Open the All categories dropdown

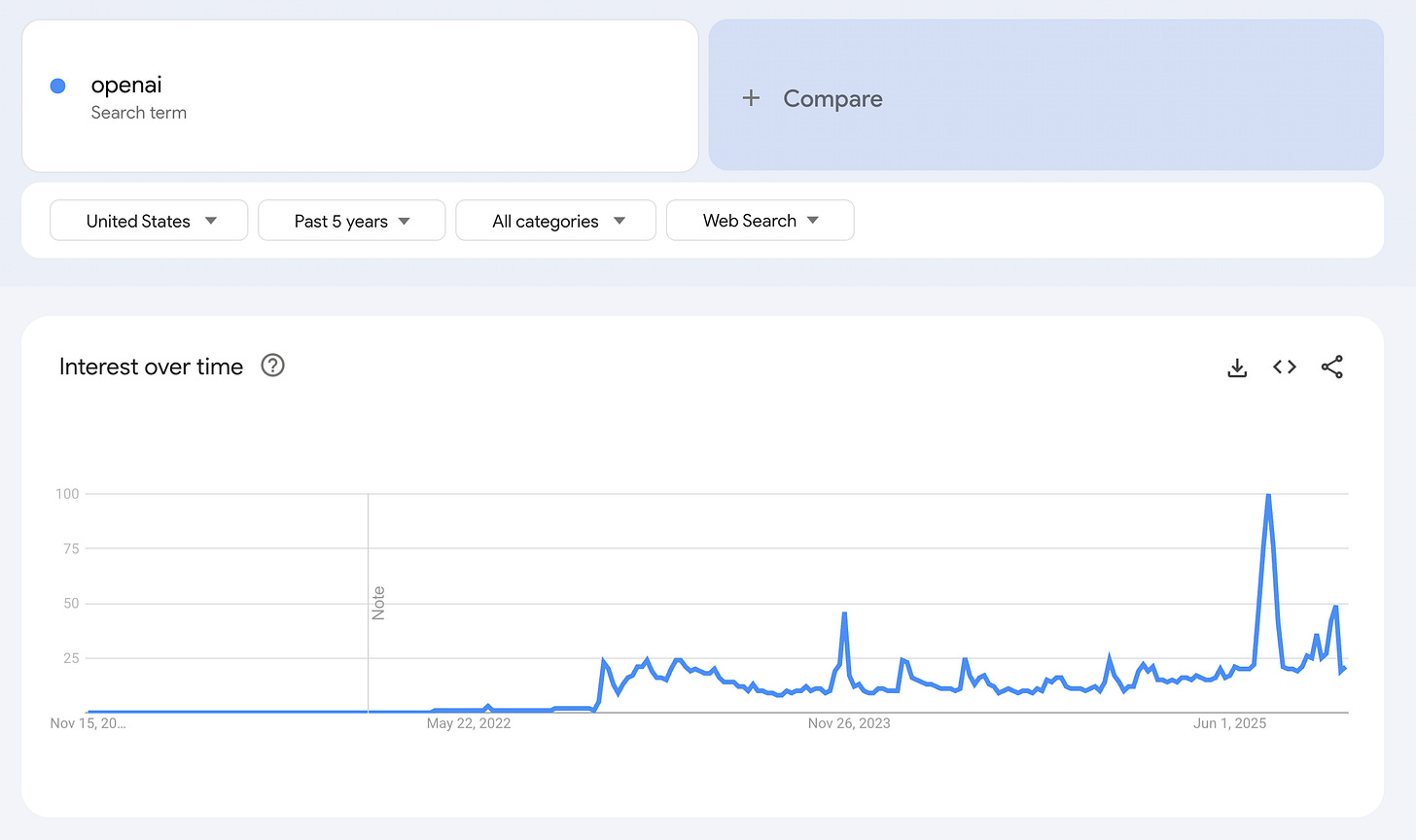click(555, 220)
